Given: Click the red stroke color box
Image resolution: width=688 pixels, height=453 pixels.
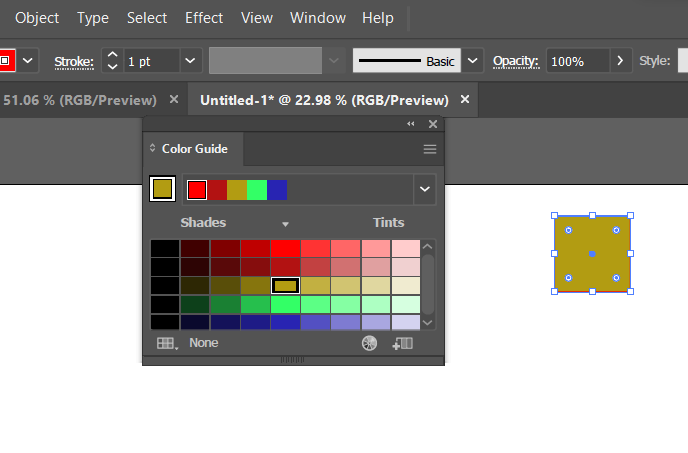Looking at the screenshot, I should (x=7, y=61).
